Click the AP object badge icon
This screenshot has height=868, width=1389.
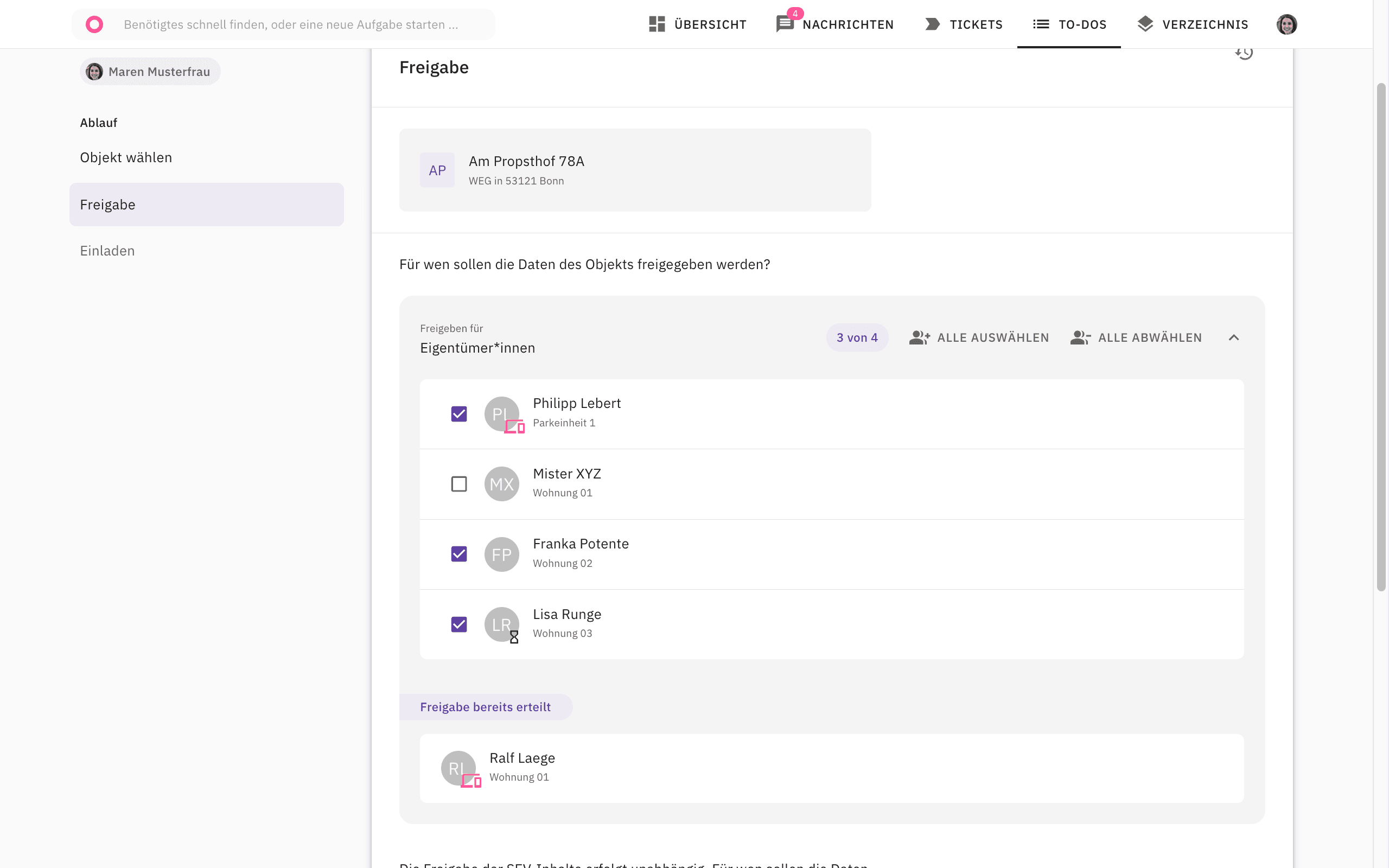(437, 170)
